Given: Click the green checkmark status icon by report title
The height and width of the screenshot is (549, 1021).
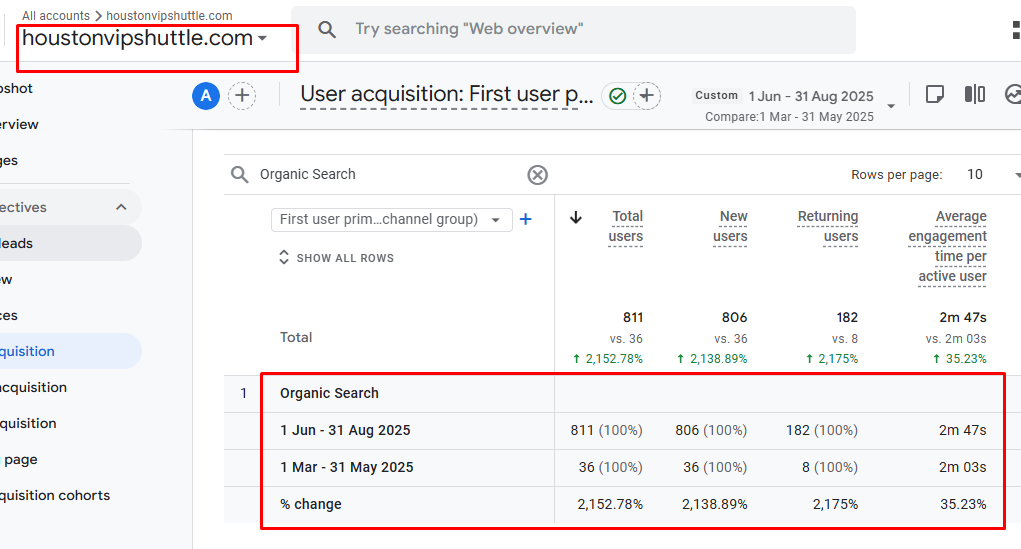Looking at the screenshot, I should click(617, 96).
